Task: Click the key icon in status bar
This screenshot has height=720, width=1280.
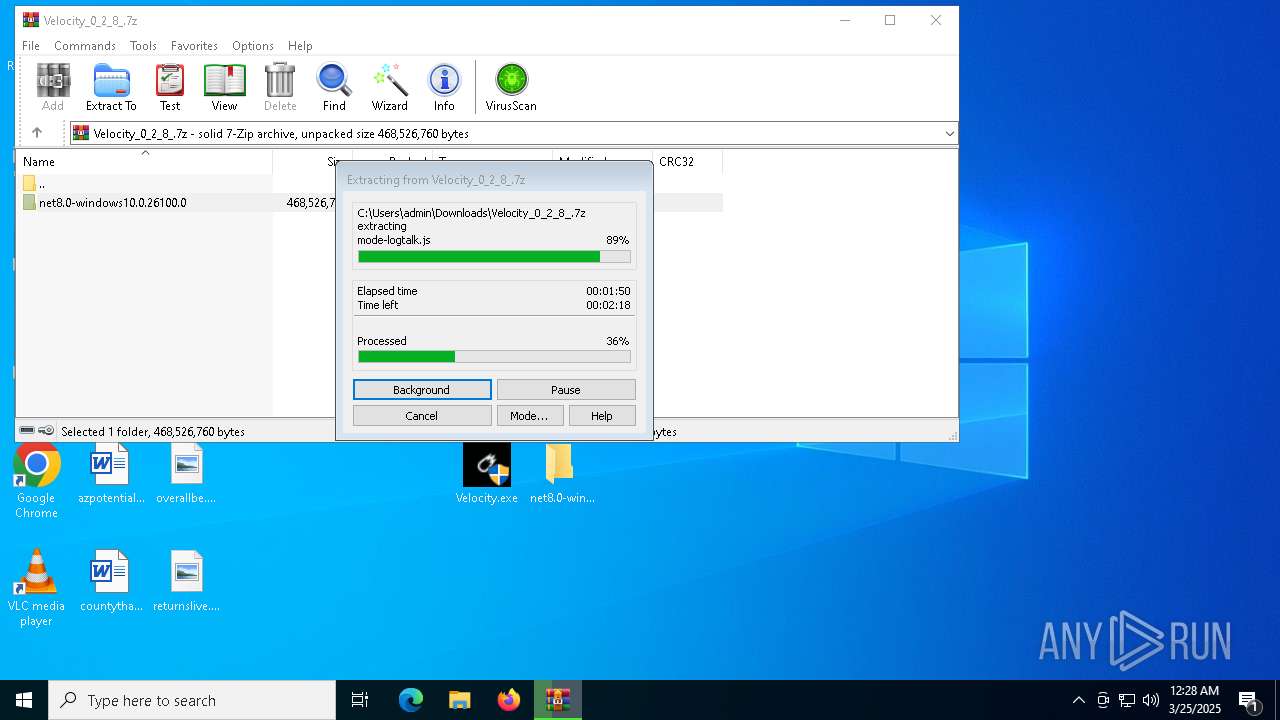Action: (46, 431)
